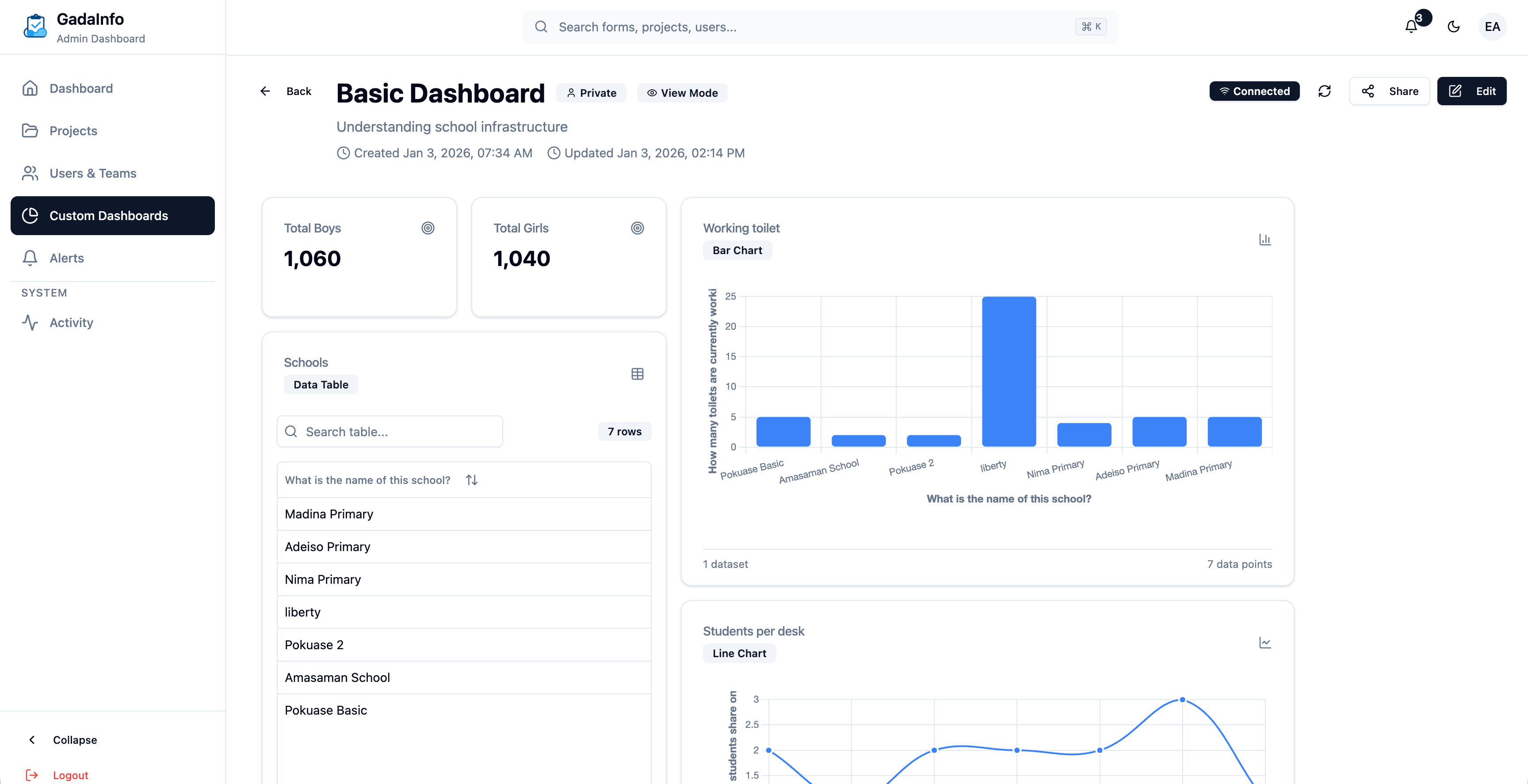Click the Share button
Screen dimensions: 1528x784
[x=1390, y=91]
